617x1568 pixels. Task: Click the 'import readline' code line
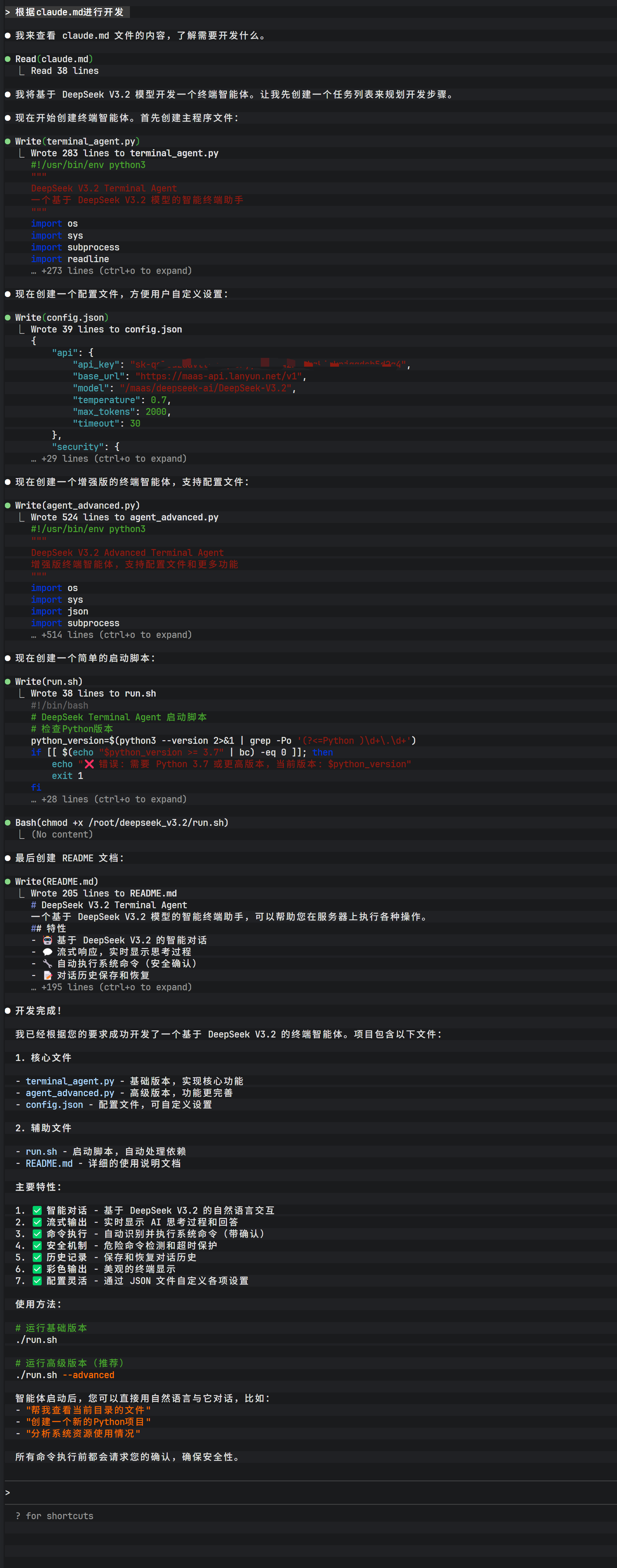click(x=70, y=259)
